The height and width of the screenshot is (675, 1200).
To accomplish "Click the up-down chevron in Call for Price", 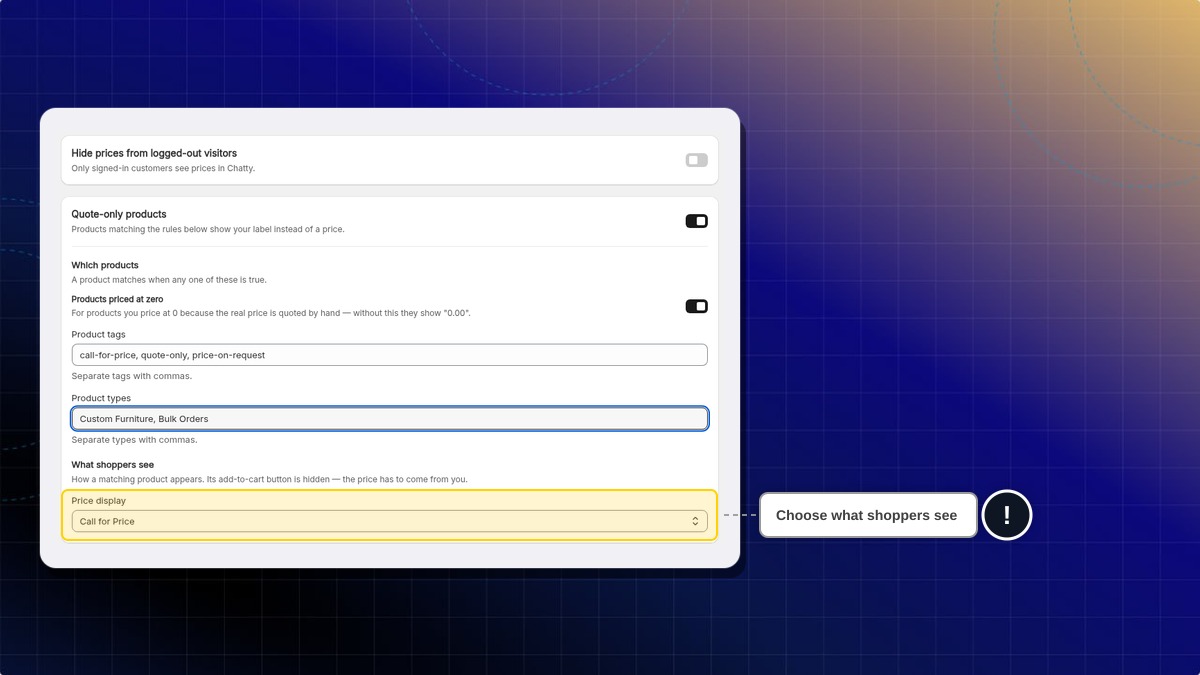I will click(x=695, y=521).
